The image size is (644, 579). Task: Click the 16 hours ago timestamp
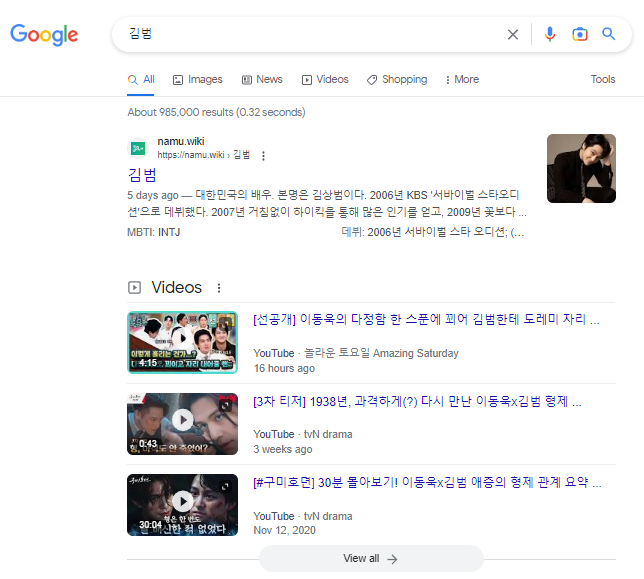click(x=284, y=368)
